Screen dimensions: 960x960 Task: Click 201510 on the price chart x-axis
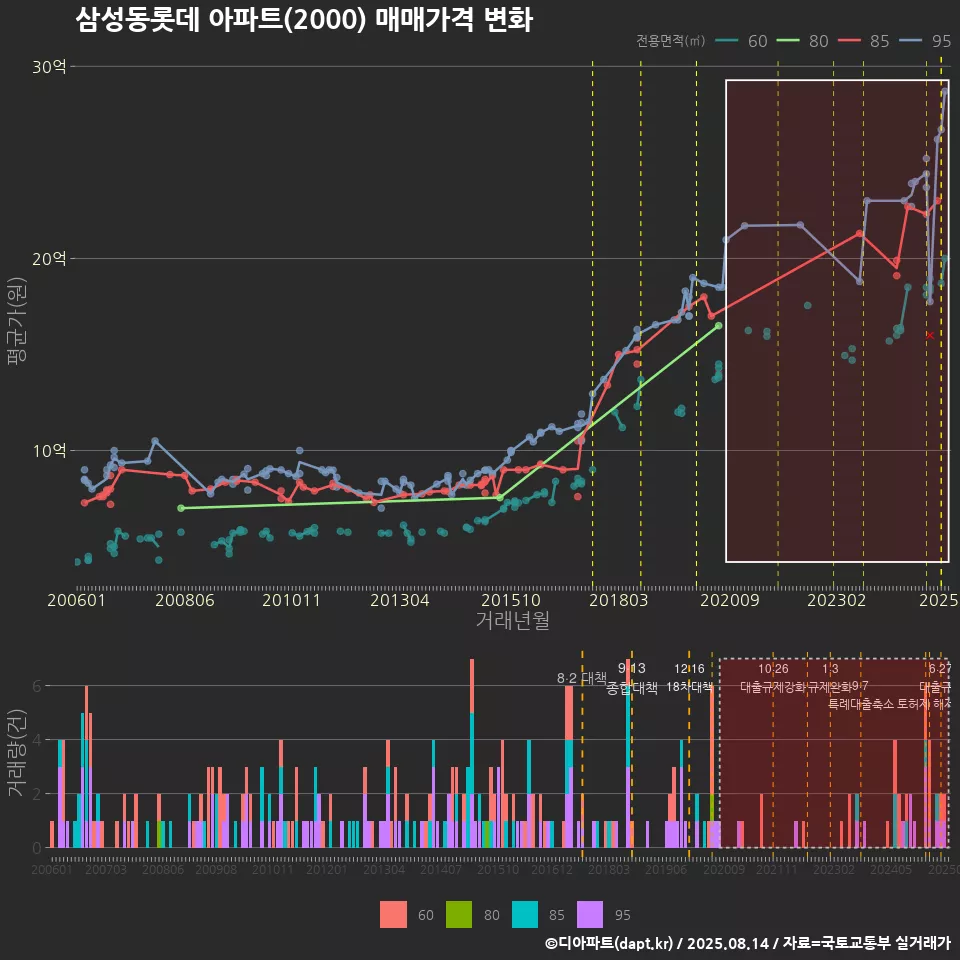point(511,600)
